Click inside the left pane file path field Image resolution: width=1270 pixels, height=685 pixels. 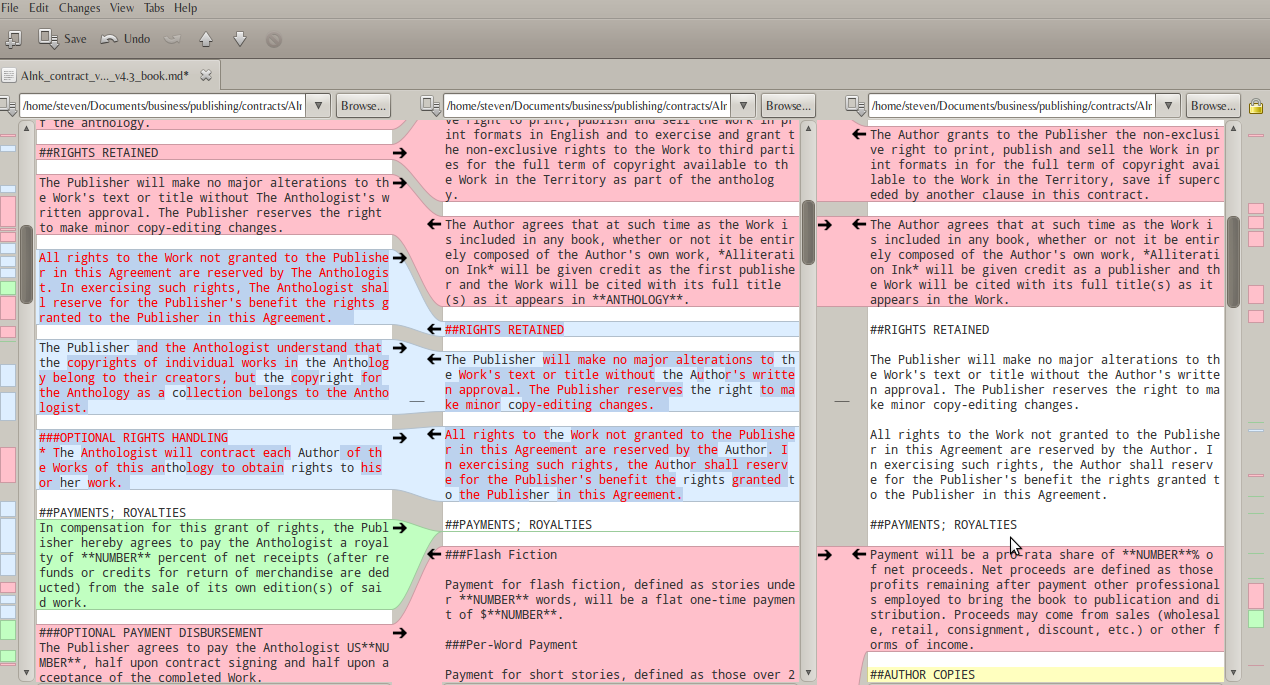pyautogui.click(x=162, y=105)
